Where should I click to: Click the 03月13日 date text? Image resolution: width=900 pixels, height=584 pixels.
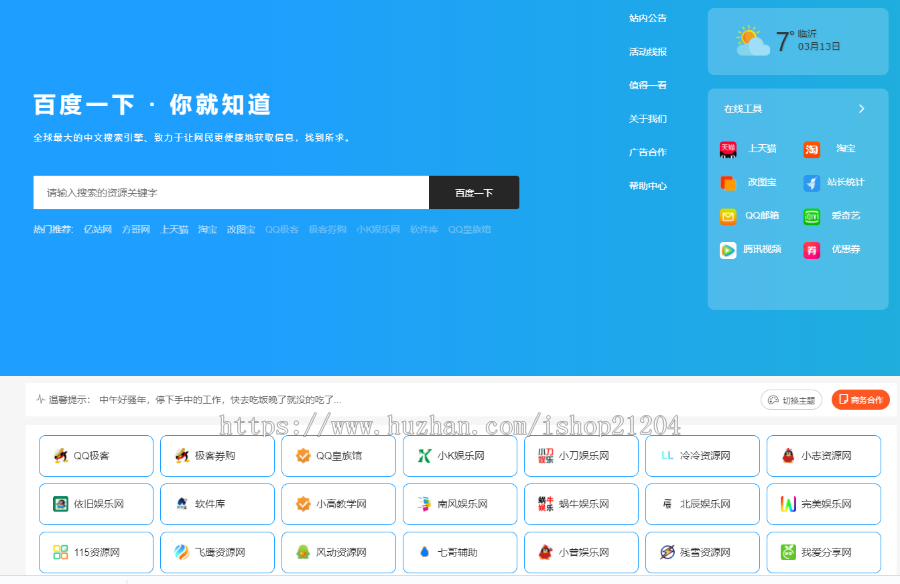818,47
